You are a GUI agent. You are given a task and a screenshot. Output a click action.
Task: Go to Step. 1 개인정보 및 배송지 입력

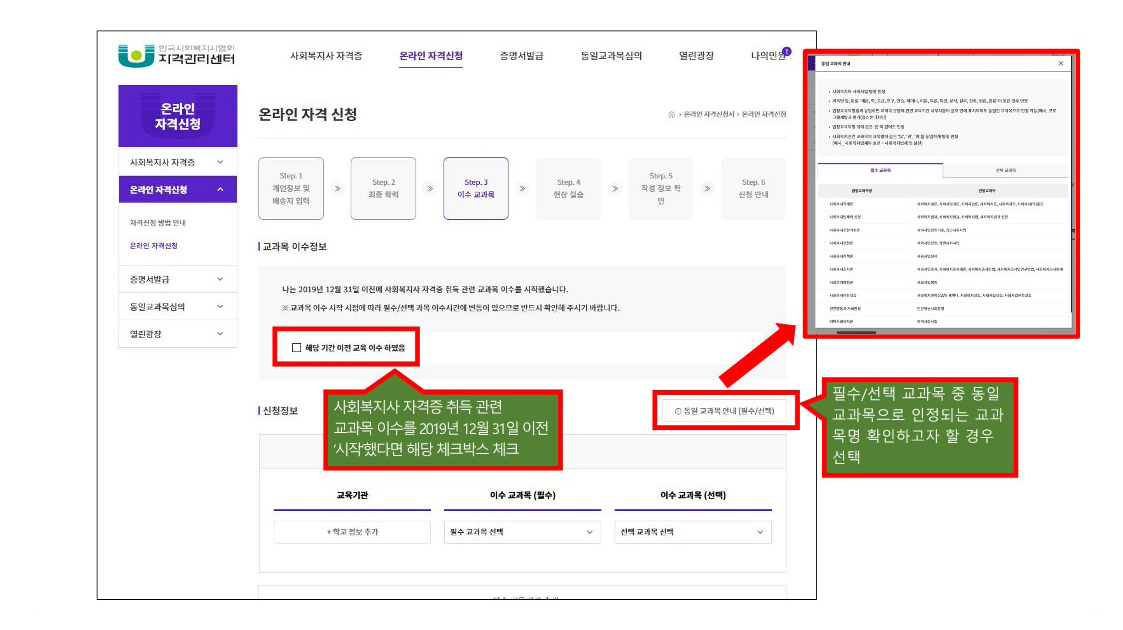coord(291,188)
